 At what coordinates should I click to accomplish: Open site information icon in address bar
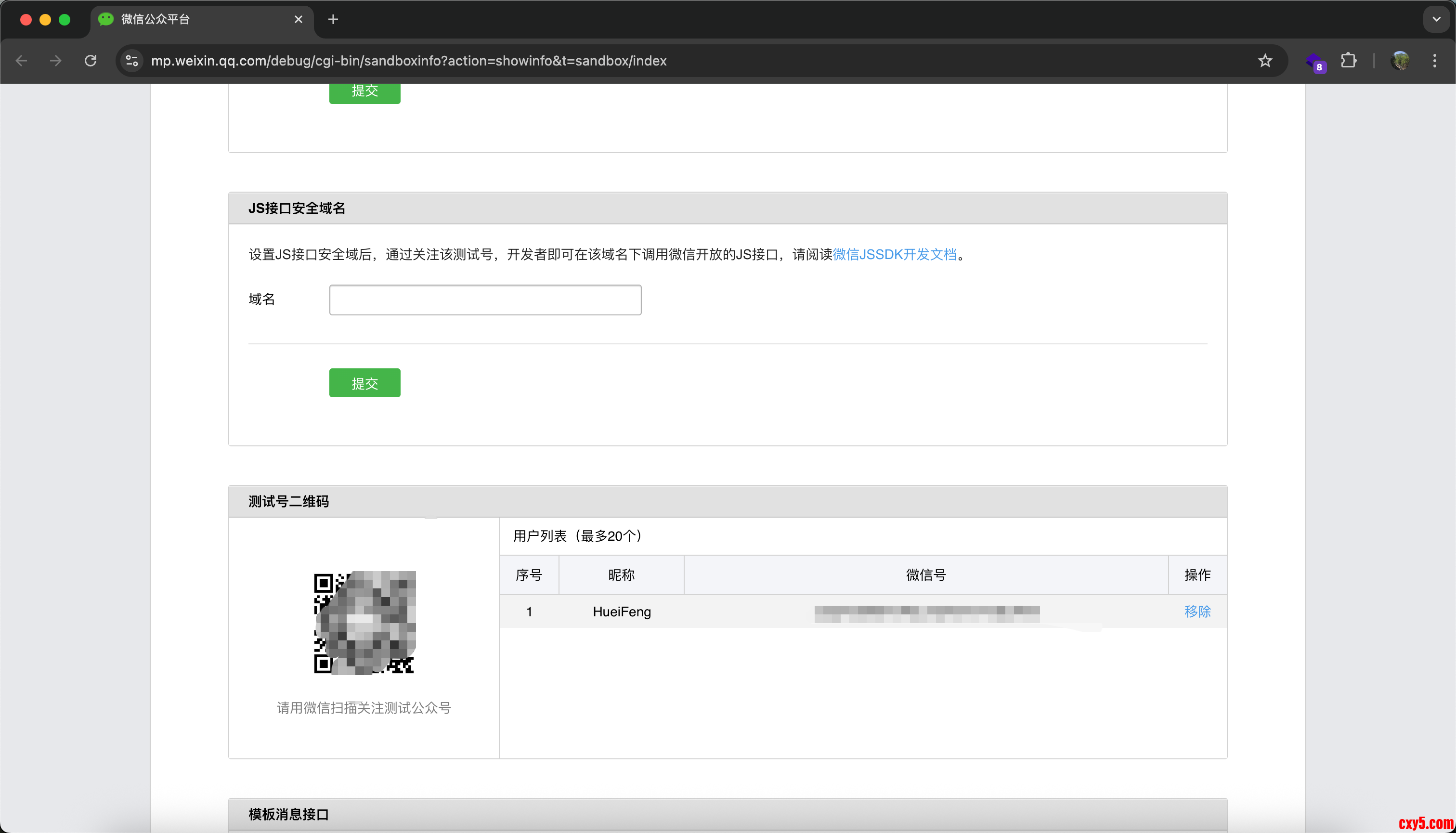click(x=132, y=61)
